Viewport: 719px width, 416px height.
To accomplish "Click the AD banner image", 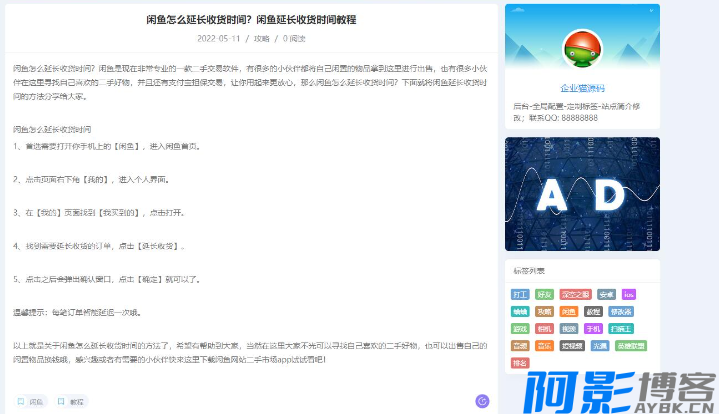I will click(582, 194).
